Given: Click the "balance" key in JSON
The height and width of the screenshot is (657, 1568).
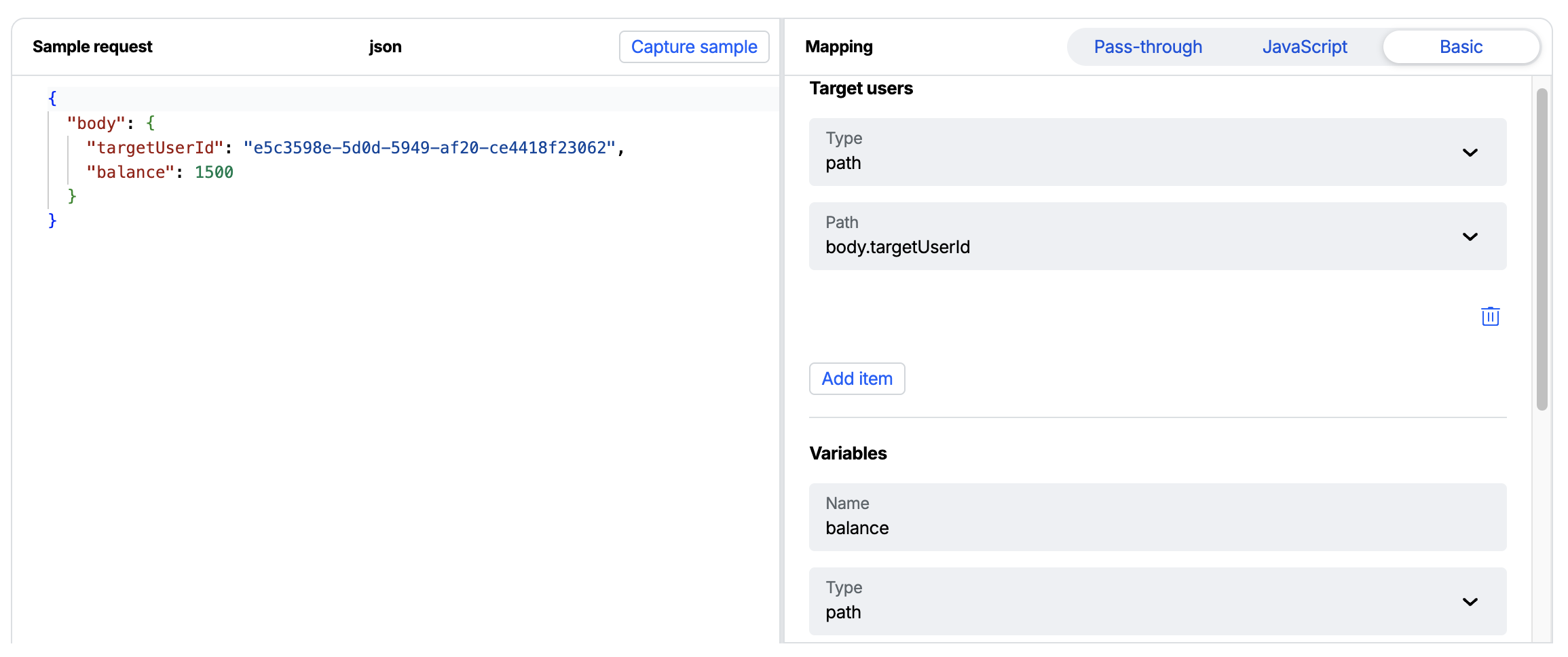Looking at the screenshot, I should 130,172.
